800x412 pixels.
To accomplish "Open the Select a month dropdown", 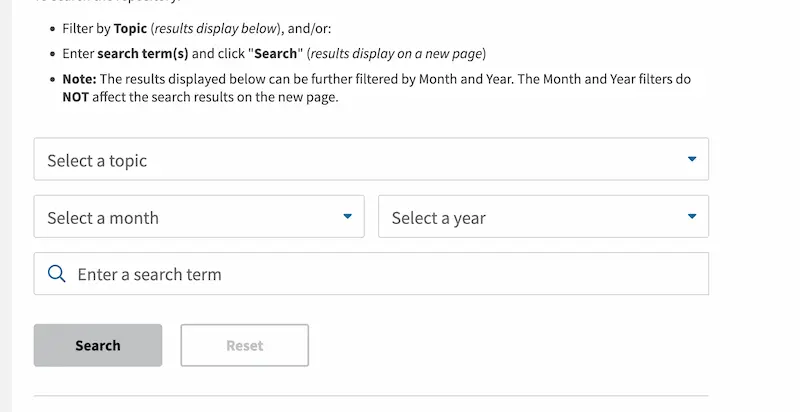I will [199, 216].
